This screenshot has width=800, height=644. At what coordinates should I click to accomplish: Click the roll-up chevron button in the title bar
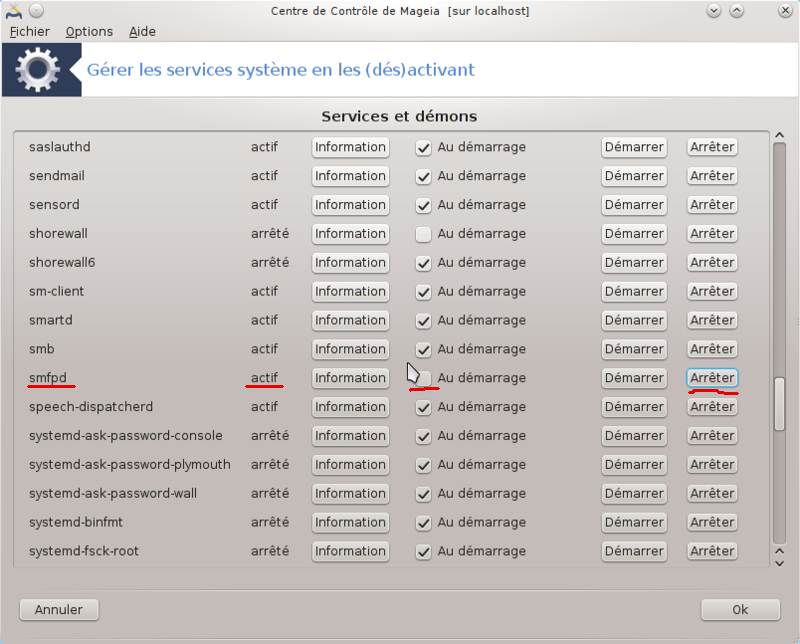737,11
